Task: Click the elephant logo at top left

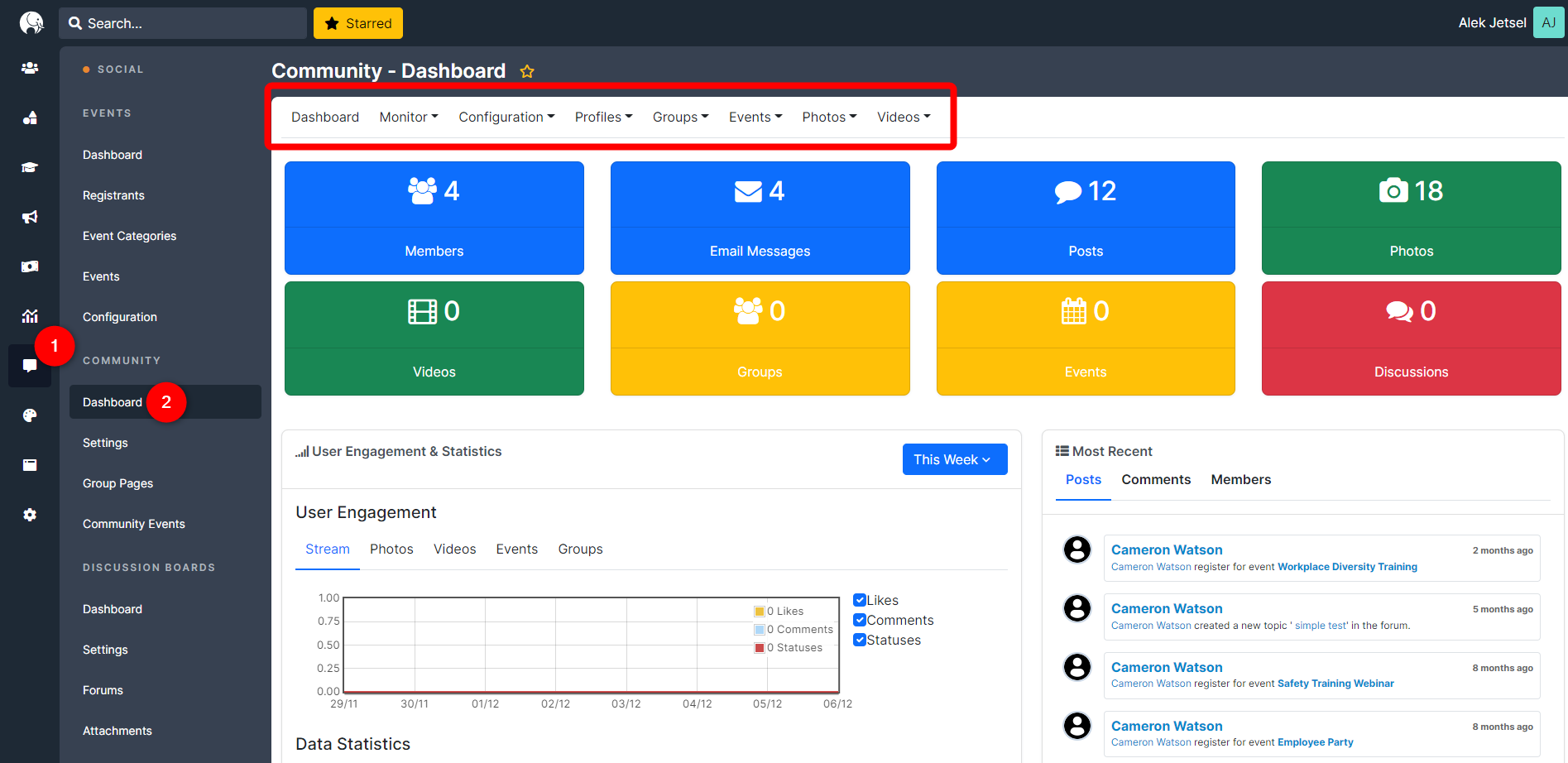Action: tap(30, 22)
